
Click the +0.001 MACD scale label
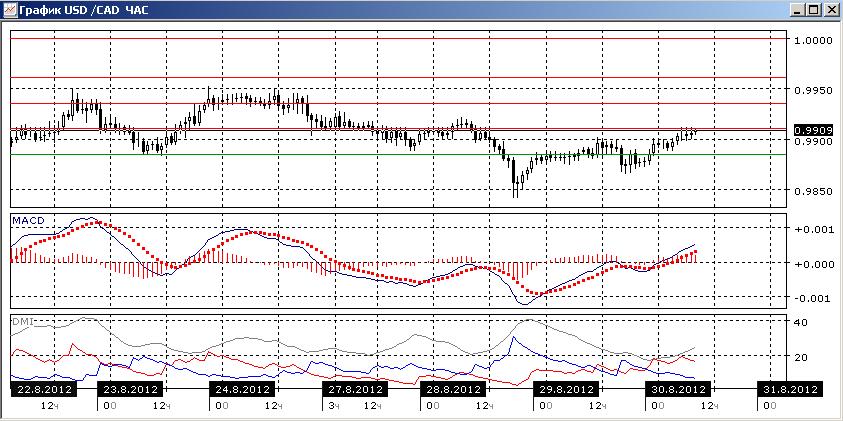click(813, 229)
